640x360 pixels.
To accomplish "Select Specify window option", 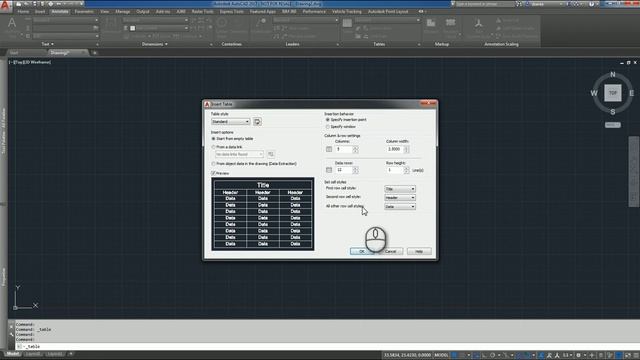I will tap(340, 127).
